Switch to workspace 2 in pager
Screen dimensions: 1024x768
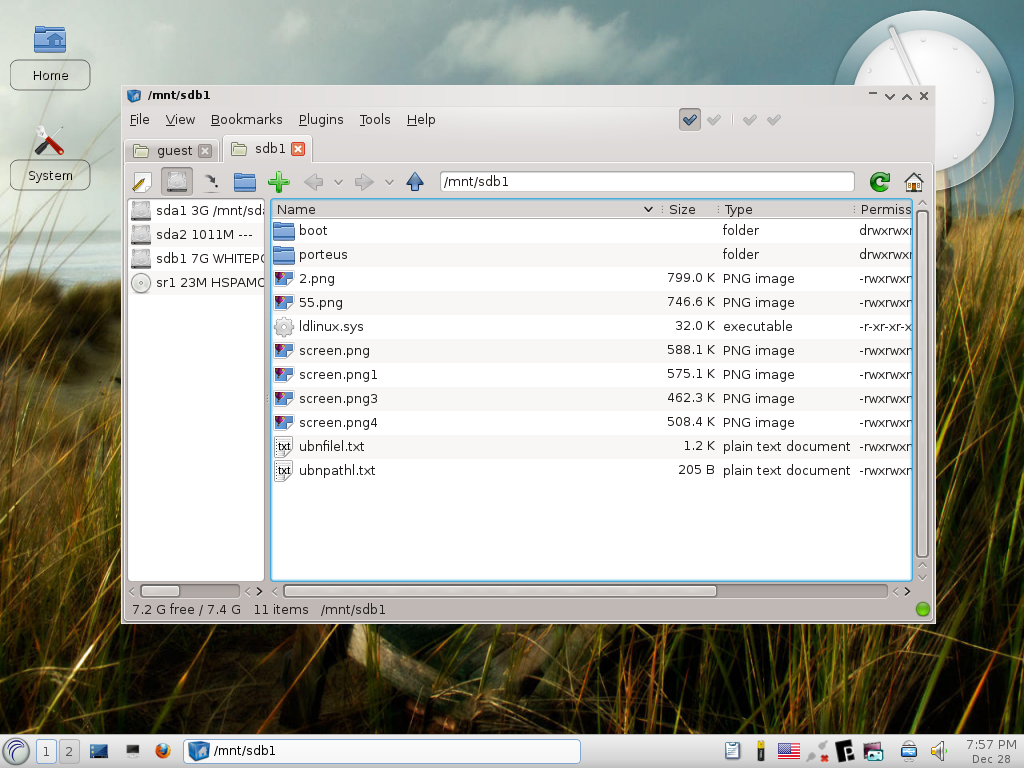[69, 751]
